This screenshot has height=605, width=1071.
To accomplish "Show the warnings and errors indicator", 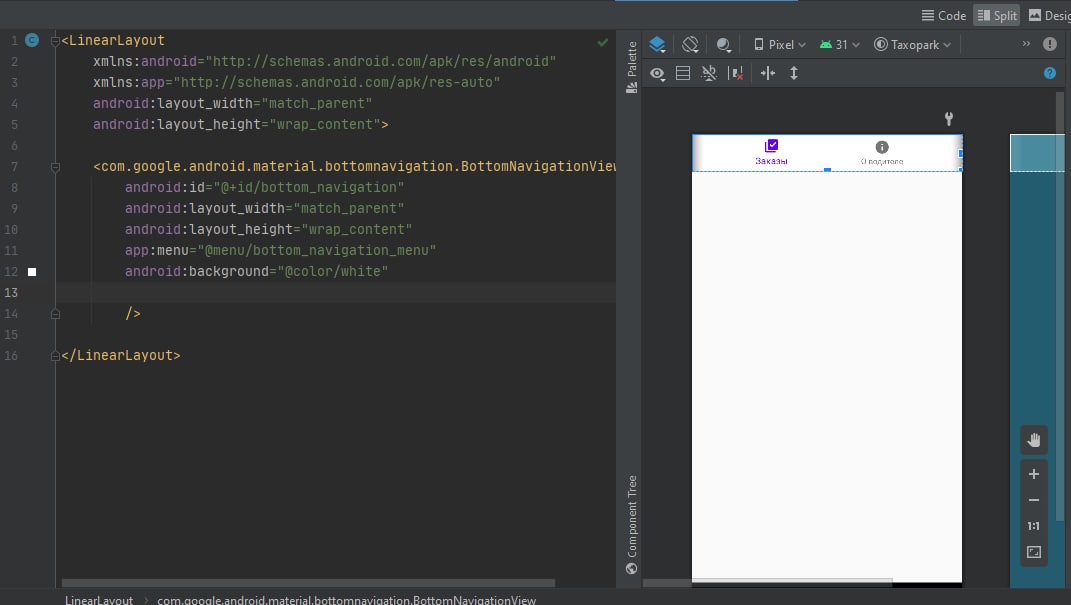I will [x=1049, y=44].
